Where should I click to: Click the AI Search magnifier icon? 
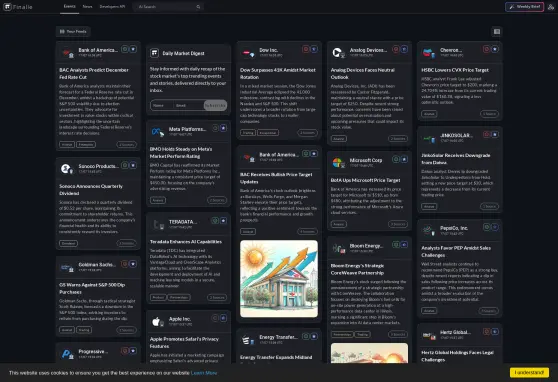click(198, 7)
